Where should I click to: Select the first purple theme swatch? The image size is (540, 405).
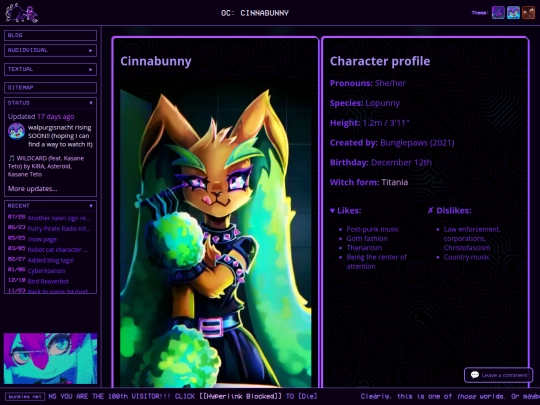coord(498,13)
